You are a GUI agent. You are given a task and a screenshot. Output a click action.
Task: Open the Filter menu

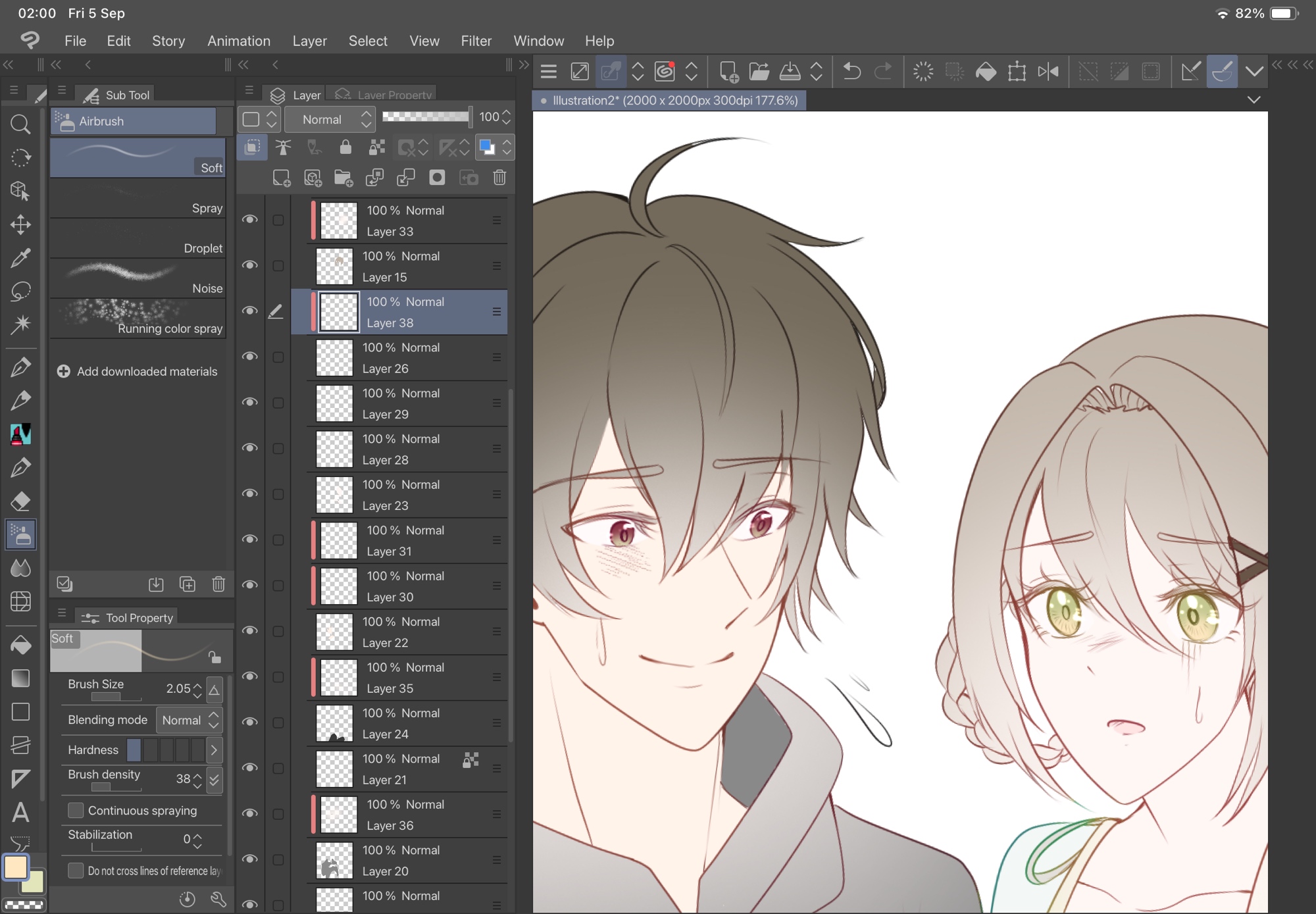point(476,41)
